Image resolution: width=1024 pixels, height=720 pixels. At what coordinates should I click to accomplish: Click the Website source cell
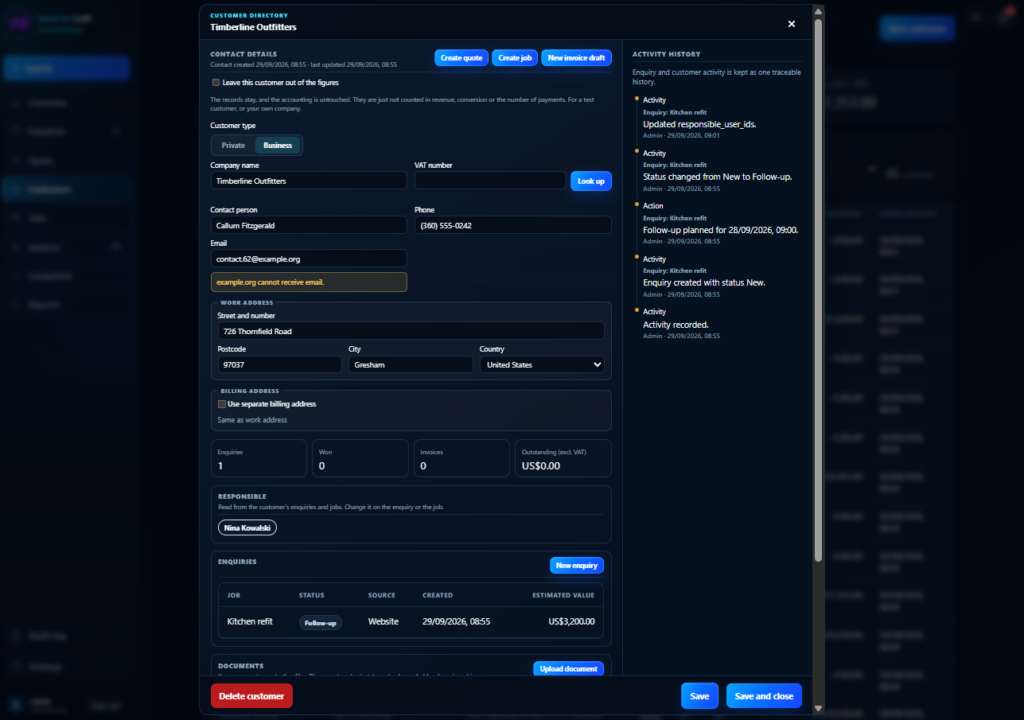(383, 622)
